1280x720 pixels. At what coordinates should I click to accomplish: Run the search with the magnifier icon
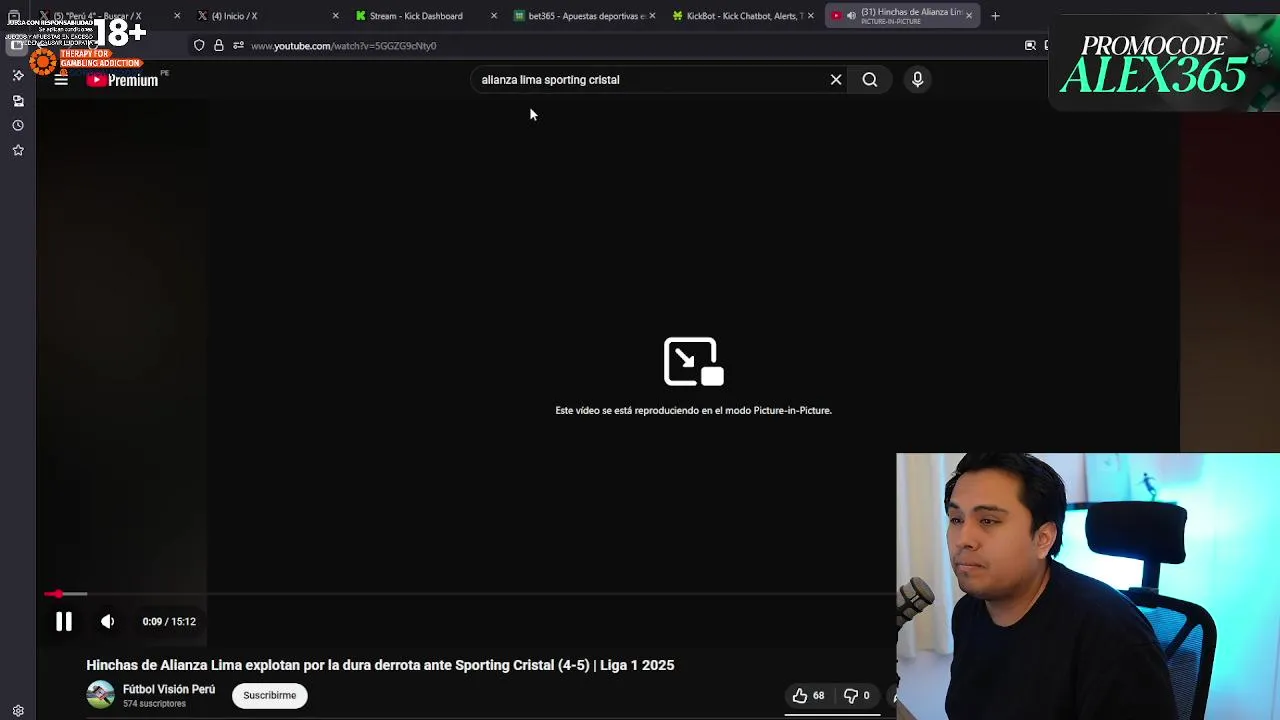tap(870, 80)
